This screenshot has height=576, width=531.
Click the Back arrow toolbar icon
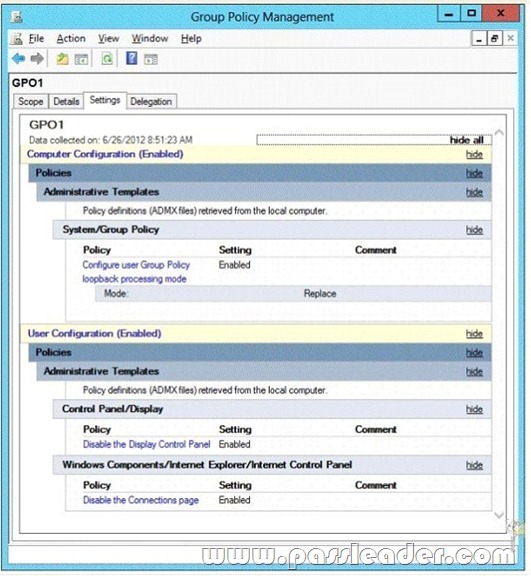click(18, 58)
